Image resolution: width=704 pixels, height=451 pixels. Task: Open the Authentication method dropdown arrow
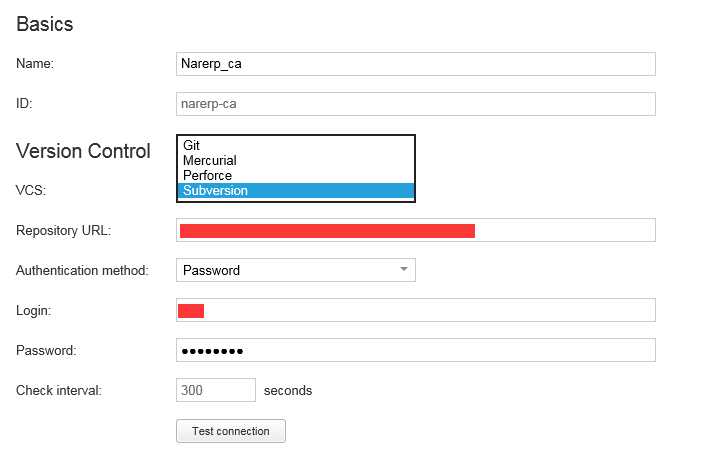point(404,269)
